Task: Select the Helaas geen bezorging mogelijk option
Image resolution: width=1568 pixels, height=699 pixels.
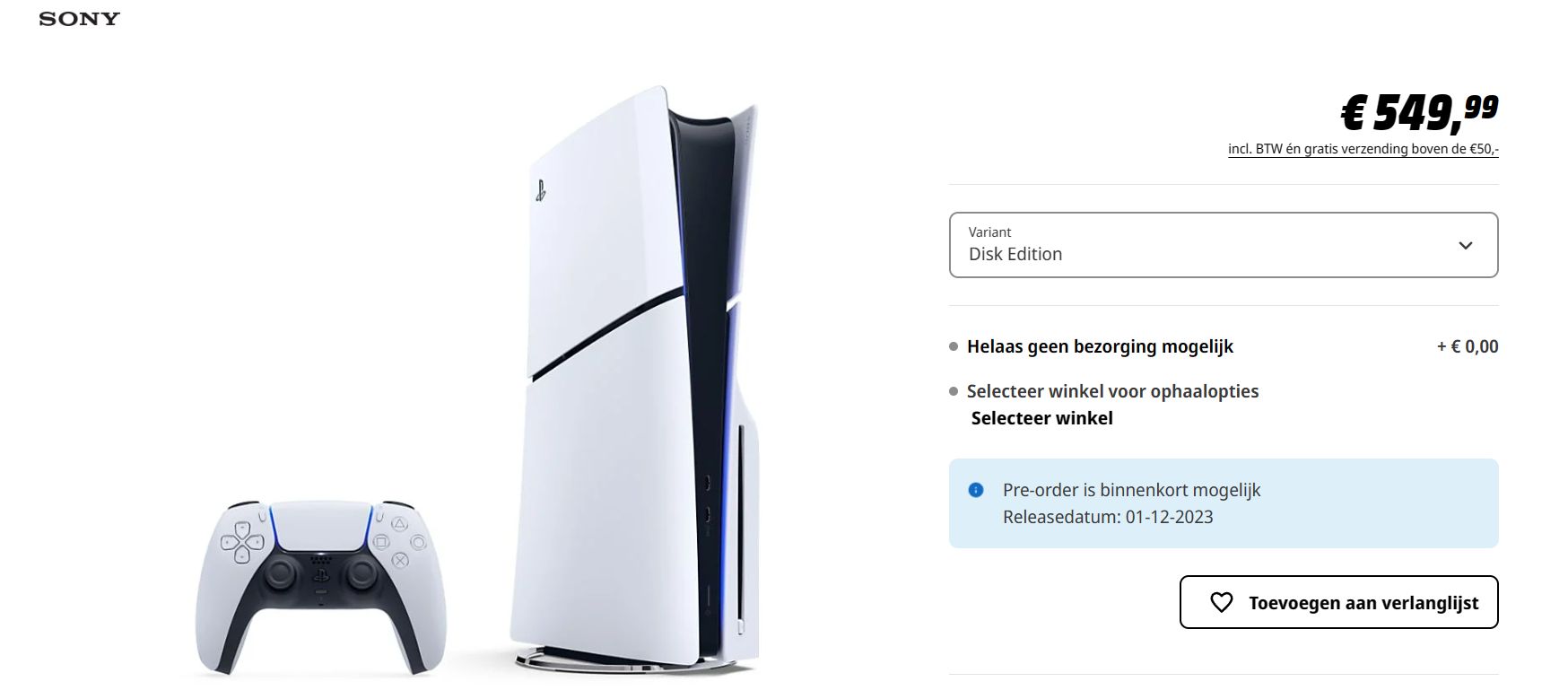Action: tap(1100, 346)
